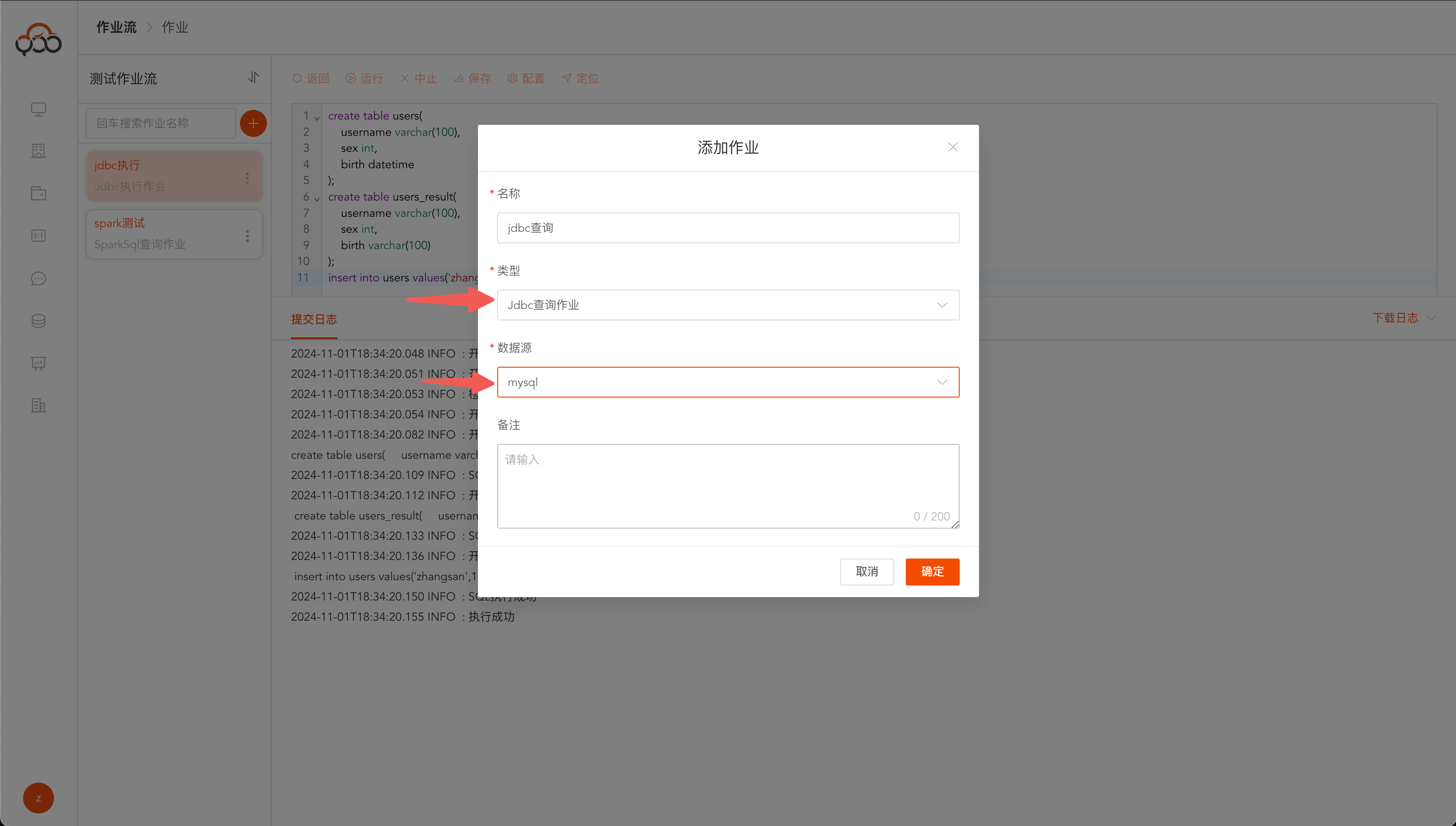
Task: Expand the 下载日志 dropdown arrow
Action: pyautogui.click(x=1431, y=318)
